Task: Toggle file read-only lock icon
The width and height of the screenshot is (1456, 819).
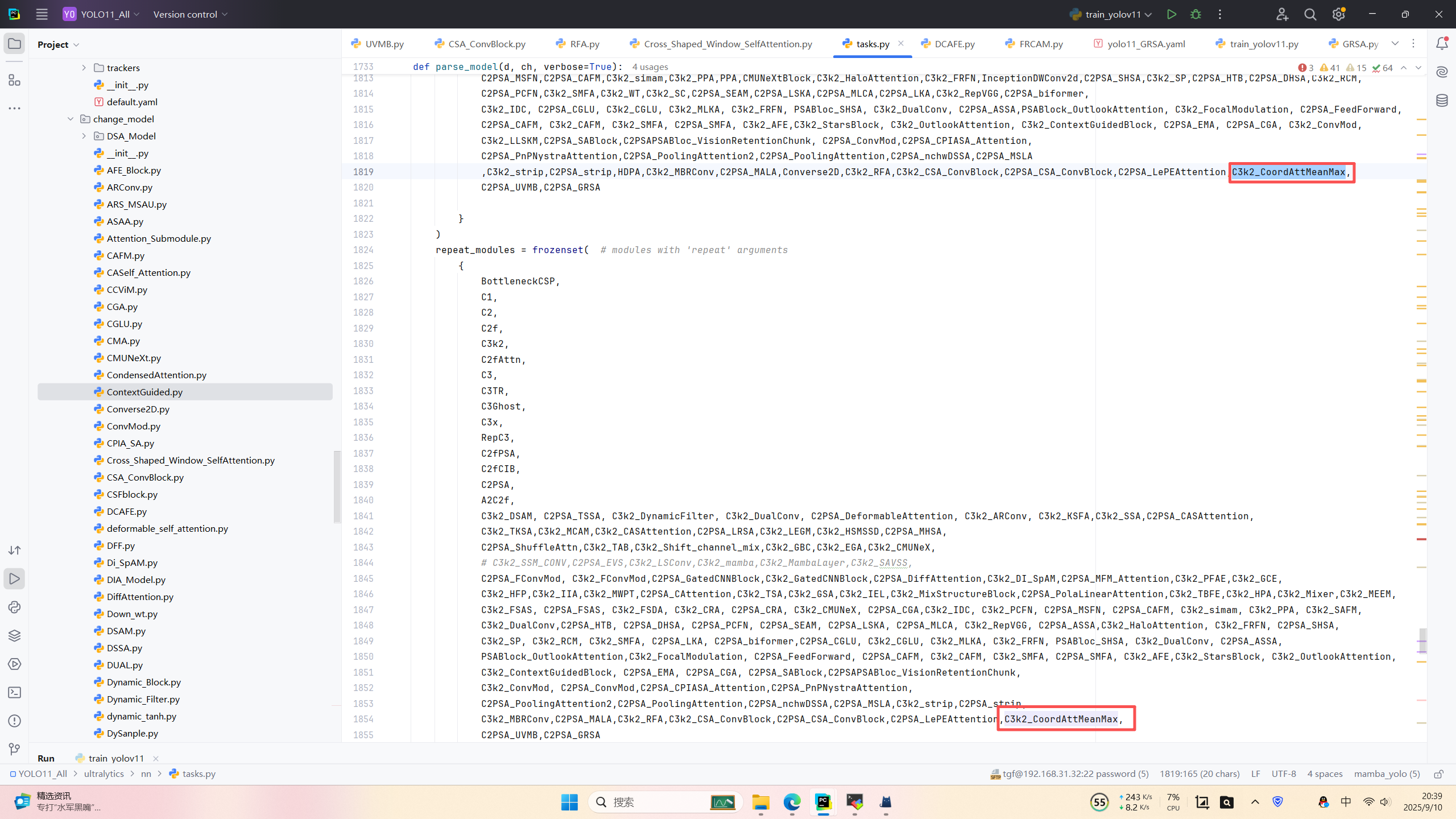Action: coord(1438,773)
